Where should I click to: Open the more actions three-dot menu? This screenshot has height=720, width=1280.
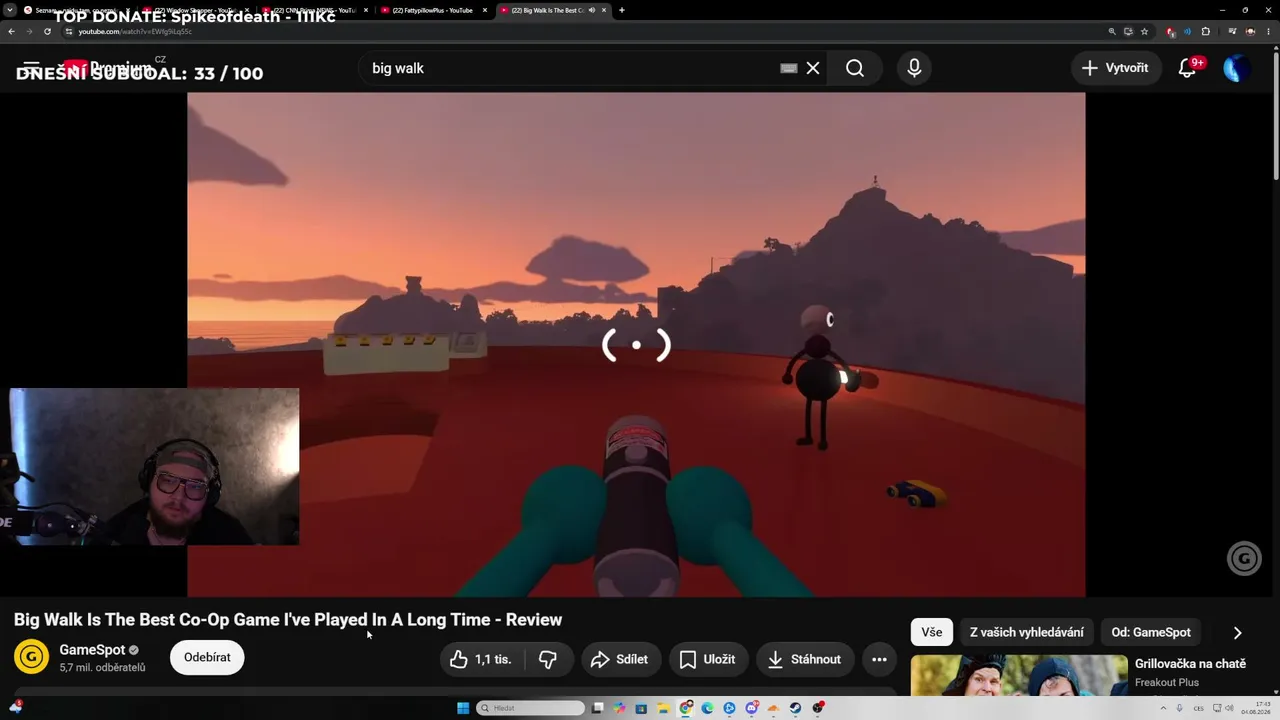[879, 659]
